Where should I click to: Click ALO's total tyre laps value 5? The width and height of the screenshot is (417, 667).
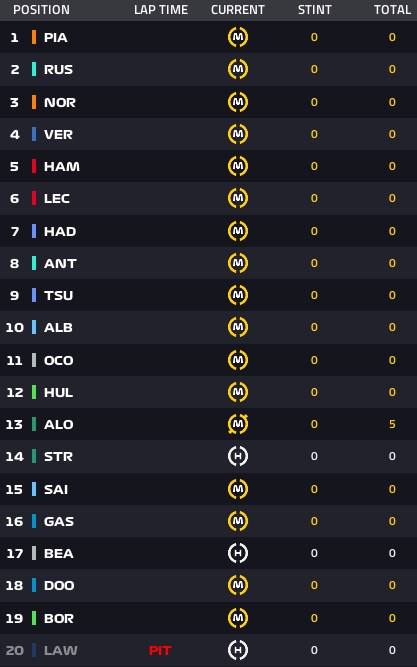(x=392, y=424)
